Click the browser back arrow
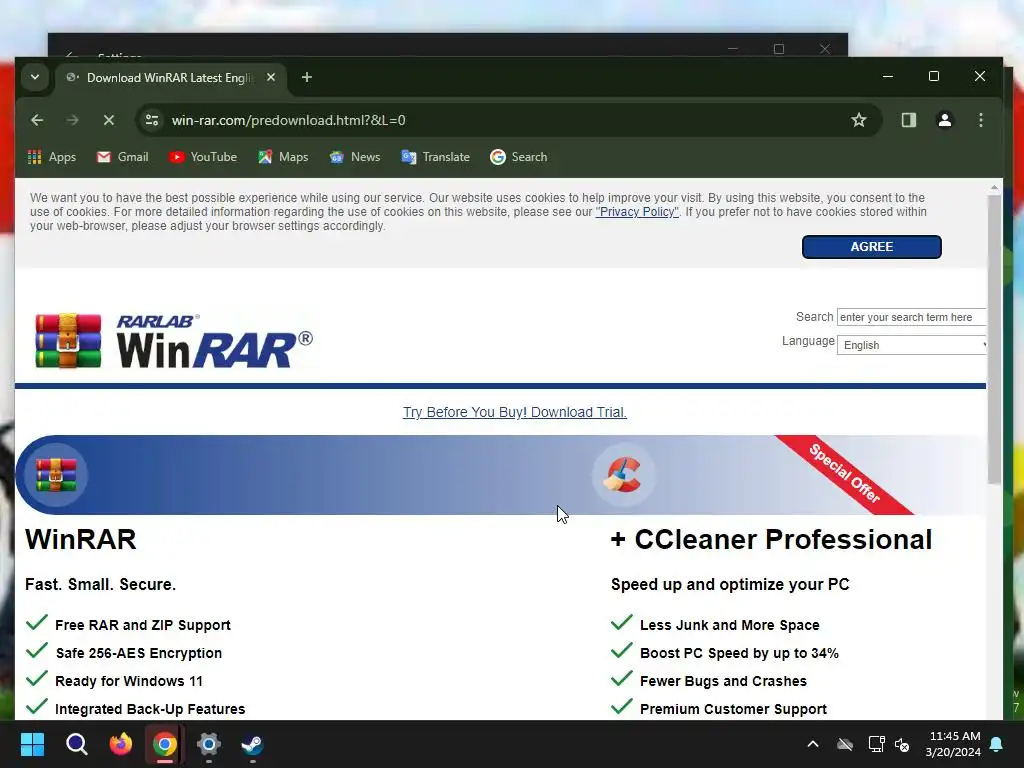Screen dimensions: 1024x768 37,120
